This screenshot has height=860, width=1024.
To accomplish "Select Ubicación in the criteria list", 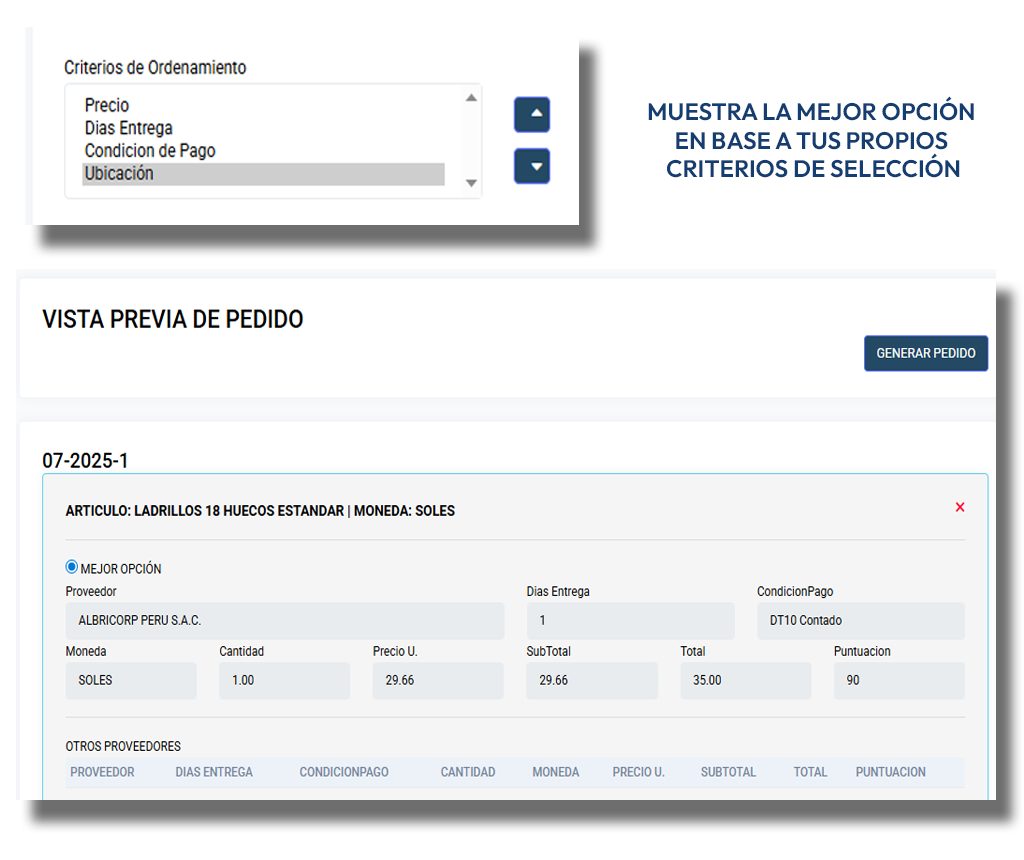I will click(119, 174).
